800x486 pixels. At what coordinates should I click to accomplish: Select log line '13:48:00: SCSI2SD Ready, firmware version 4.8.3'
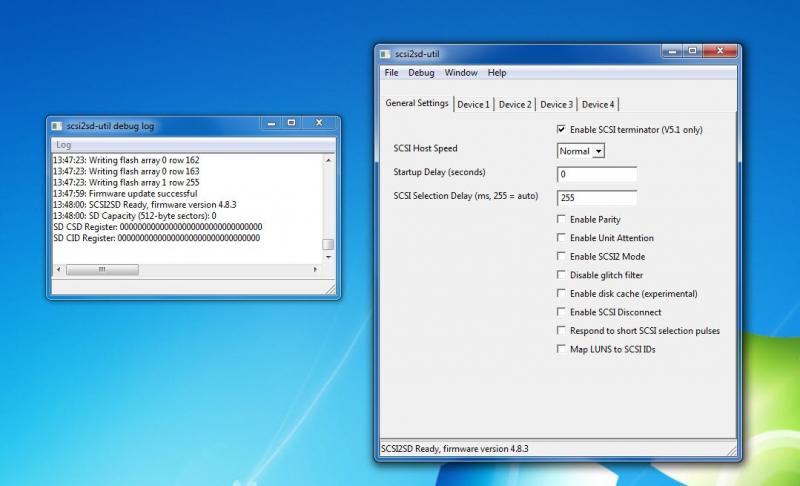(145, 204)
